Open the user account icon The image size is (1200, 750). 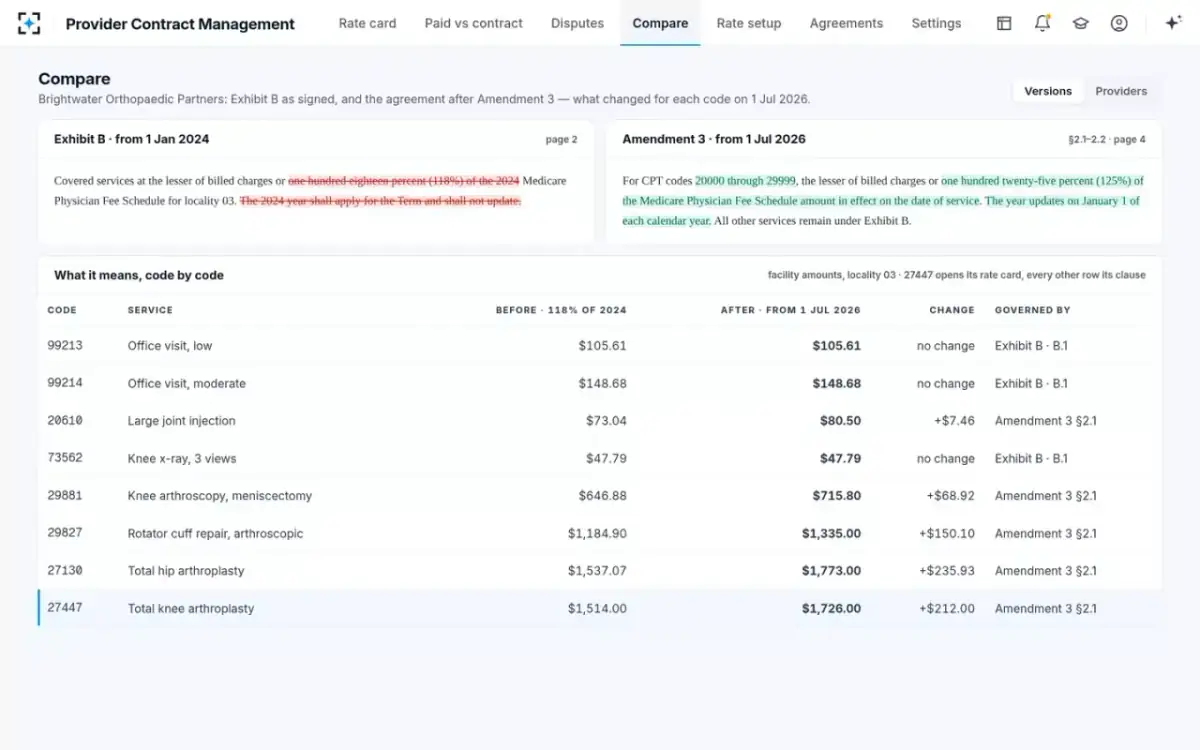click(x=1119, y=23)
